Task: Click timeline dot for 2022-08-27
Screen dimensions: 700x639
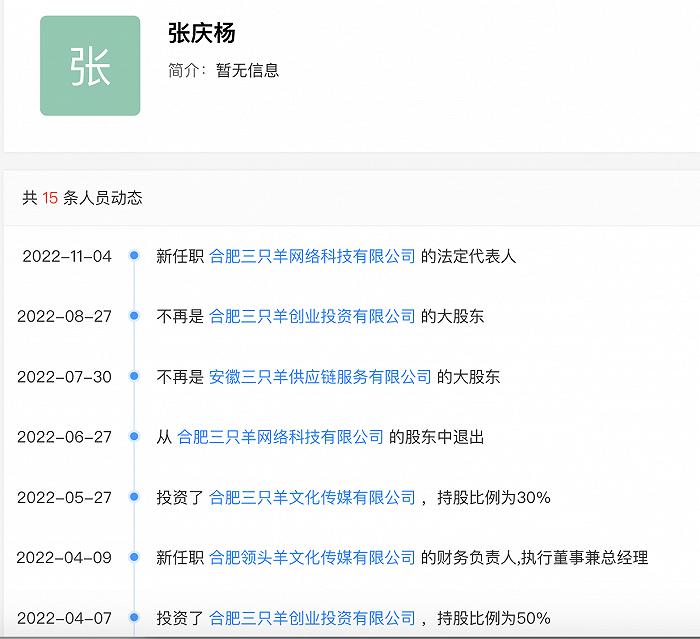Action: tap(134, 316)
